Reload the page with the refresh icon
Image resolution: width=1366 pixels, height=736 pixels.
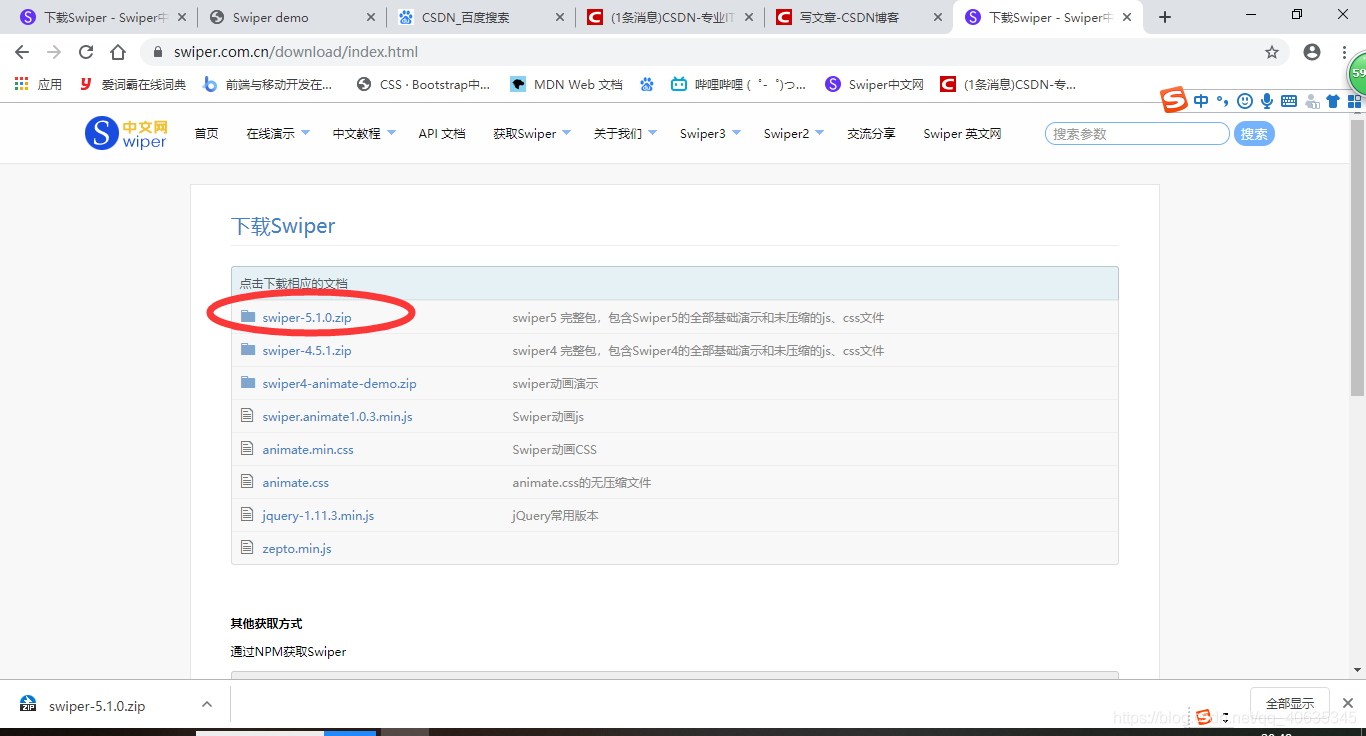coord(86,52)
